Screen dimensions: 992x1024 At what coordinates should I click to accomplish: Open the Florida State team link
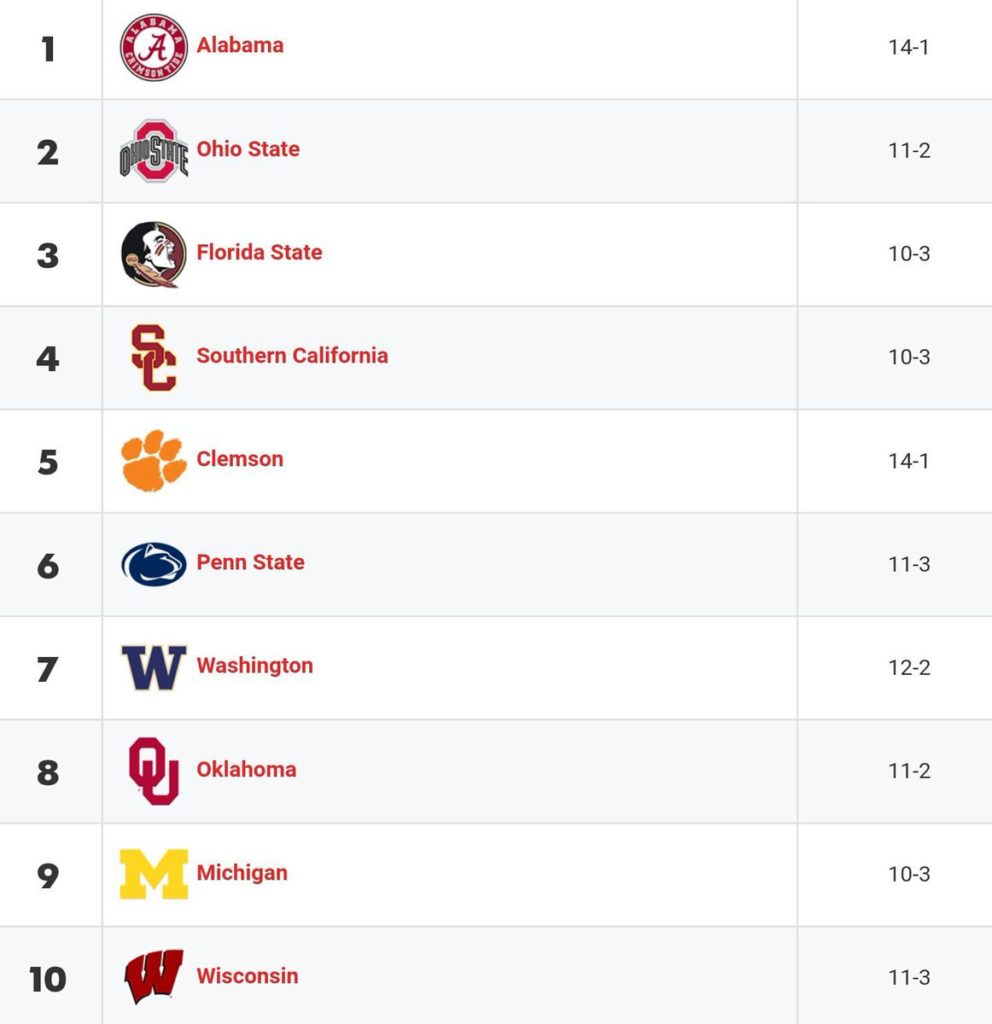(x=259, y=252)
